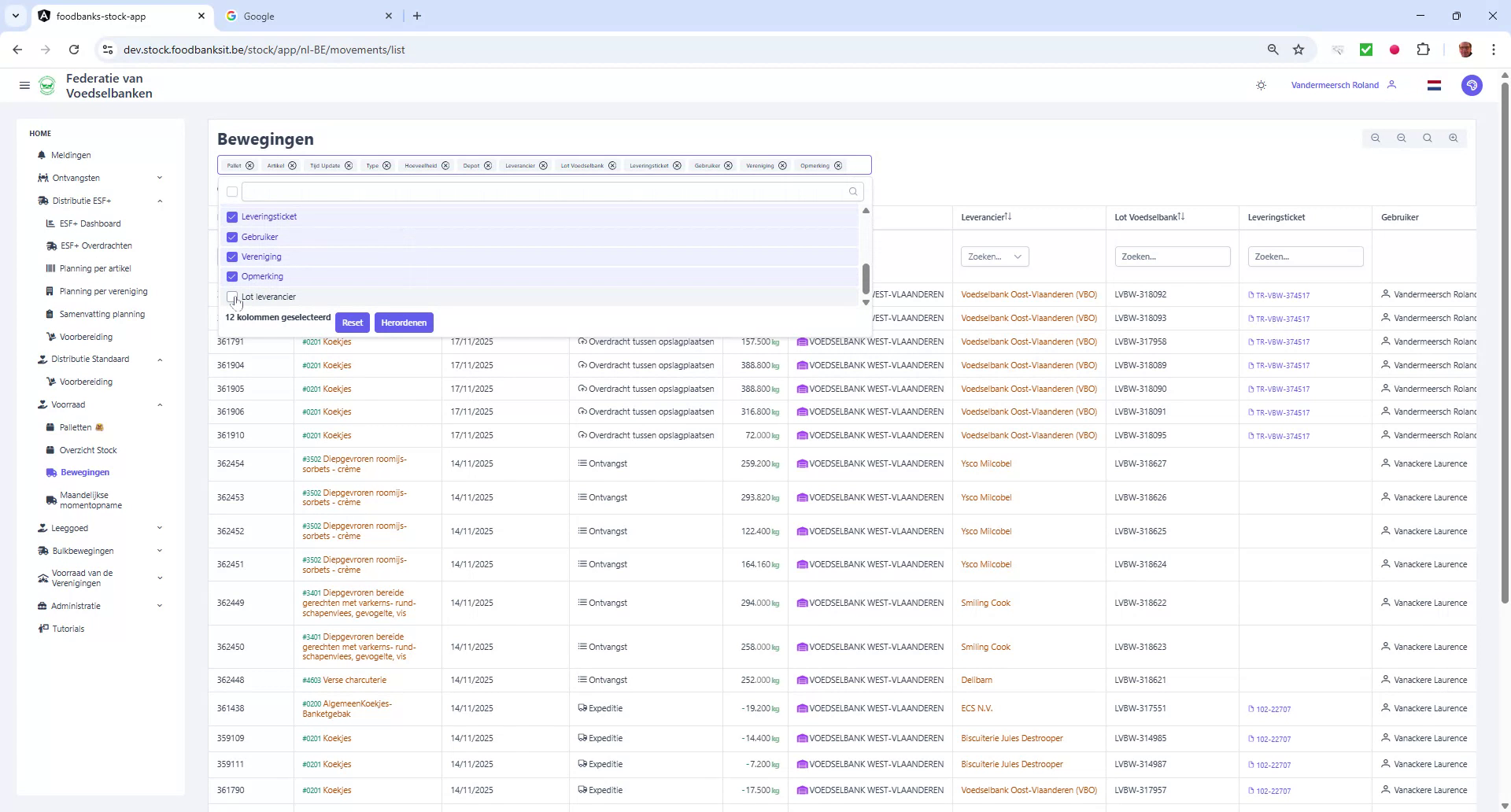
Task: Click the Herordenen button
Action: coord(404,322)
